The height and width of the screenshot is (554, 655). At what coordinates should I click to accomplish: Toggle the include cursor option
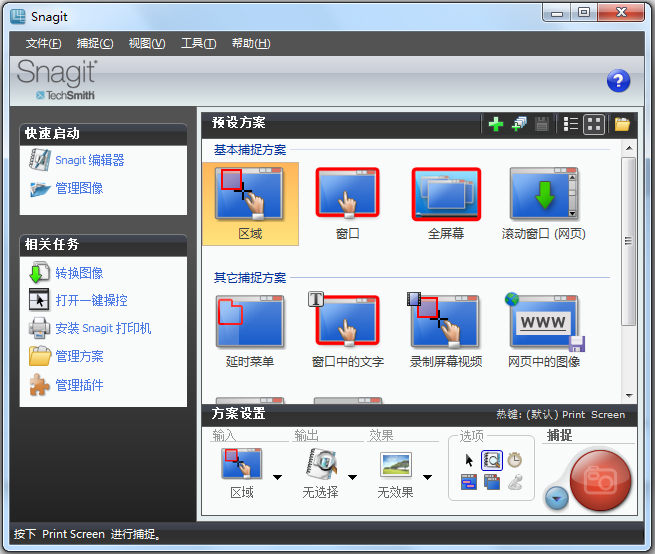(x=469, y=461)
